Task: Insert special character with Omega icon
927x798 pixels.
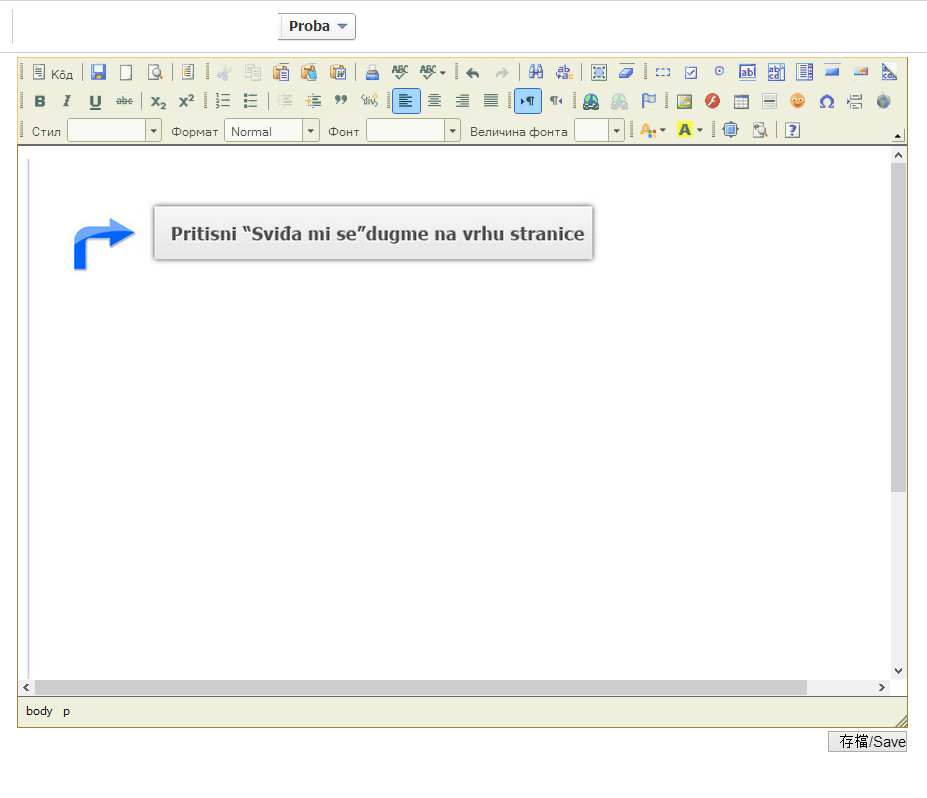Action: pos(826,101)
